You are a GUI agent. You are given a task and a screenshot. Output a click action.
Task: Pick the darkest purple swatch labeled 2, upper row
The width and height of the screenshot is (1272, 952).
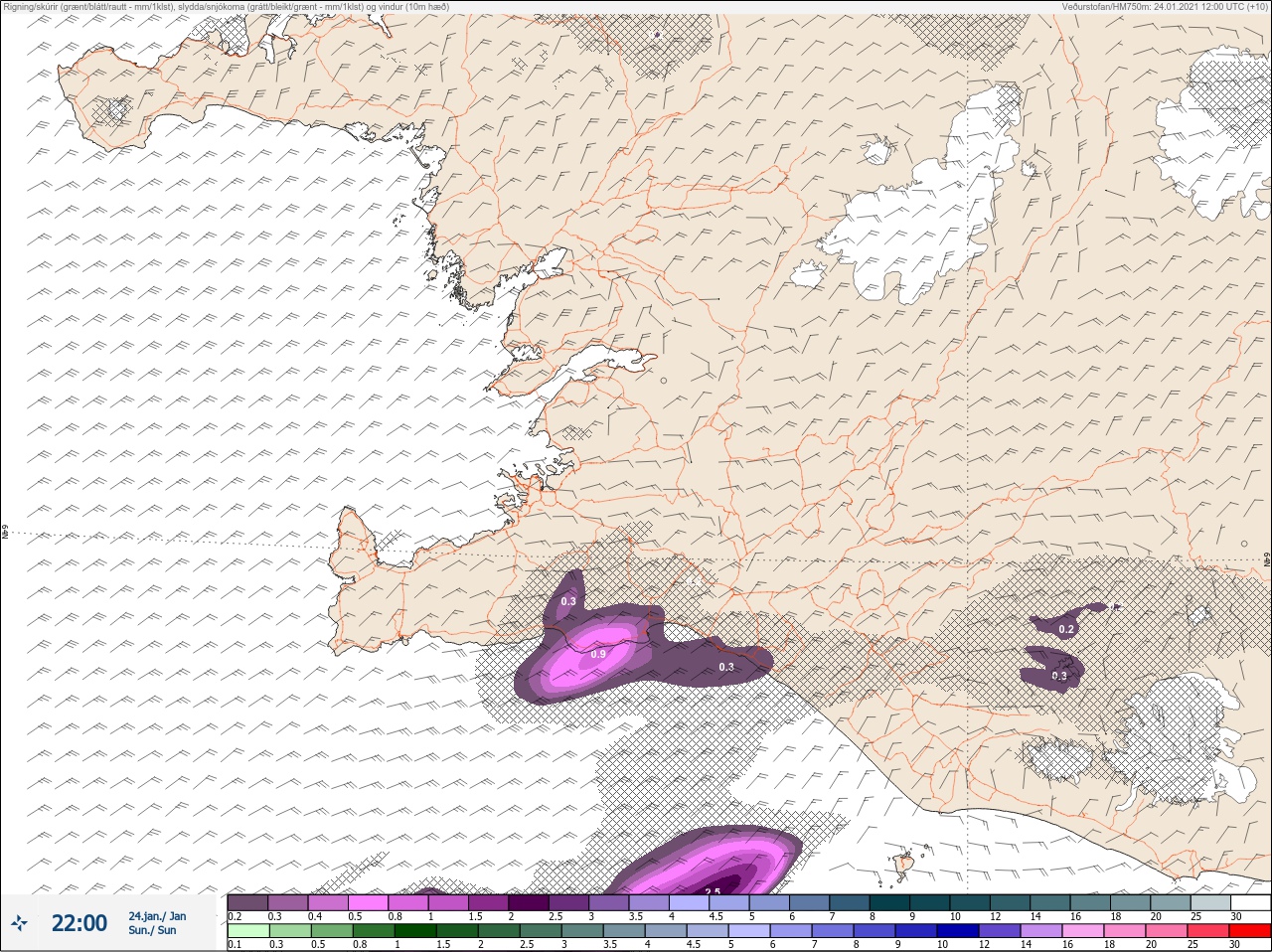[529, 902]
